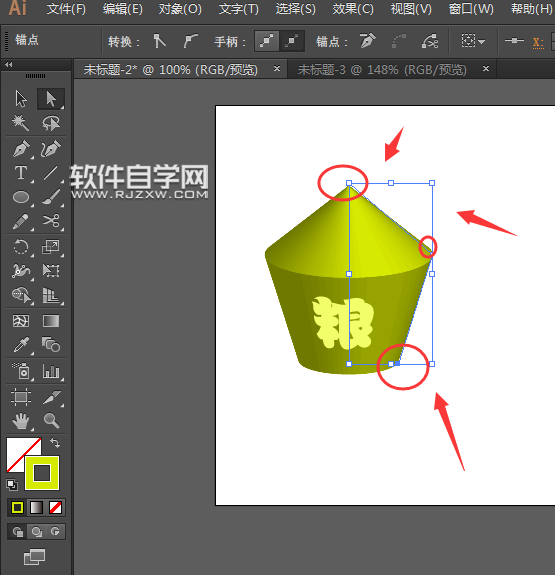Select the Free Transform tool
Viewport: 555px width, 575px height.
(51, 271)
